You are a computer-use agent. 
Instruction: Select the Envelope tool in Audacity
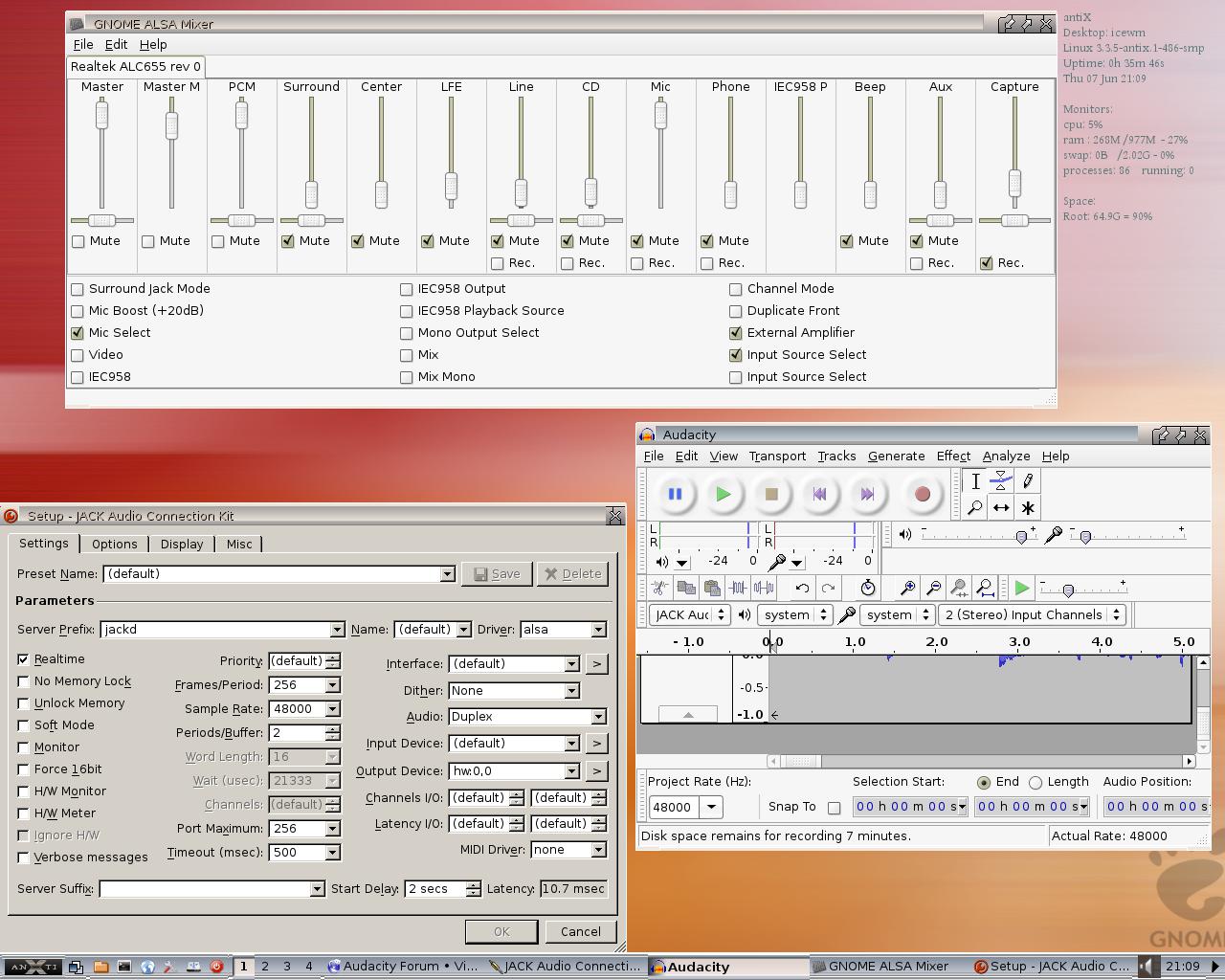click(1000, 480)
